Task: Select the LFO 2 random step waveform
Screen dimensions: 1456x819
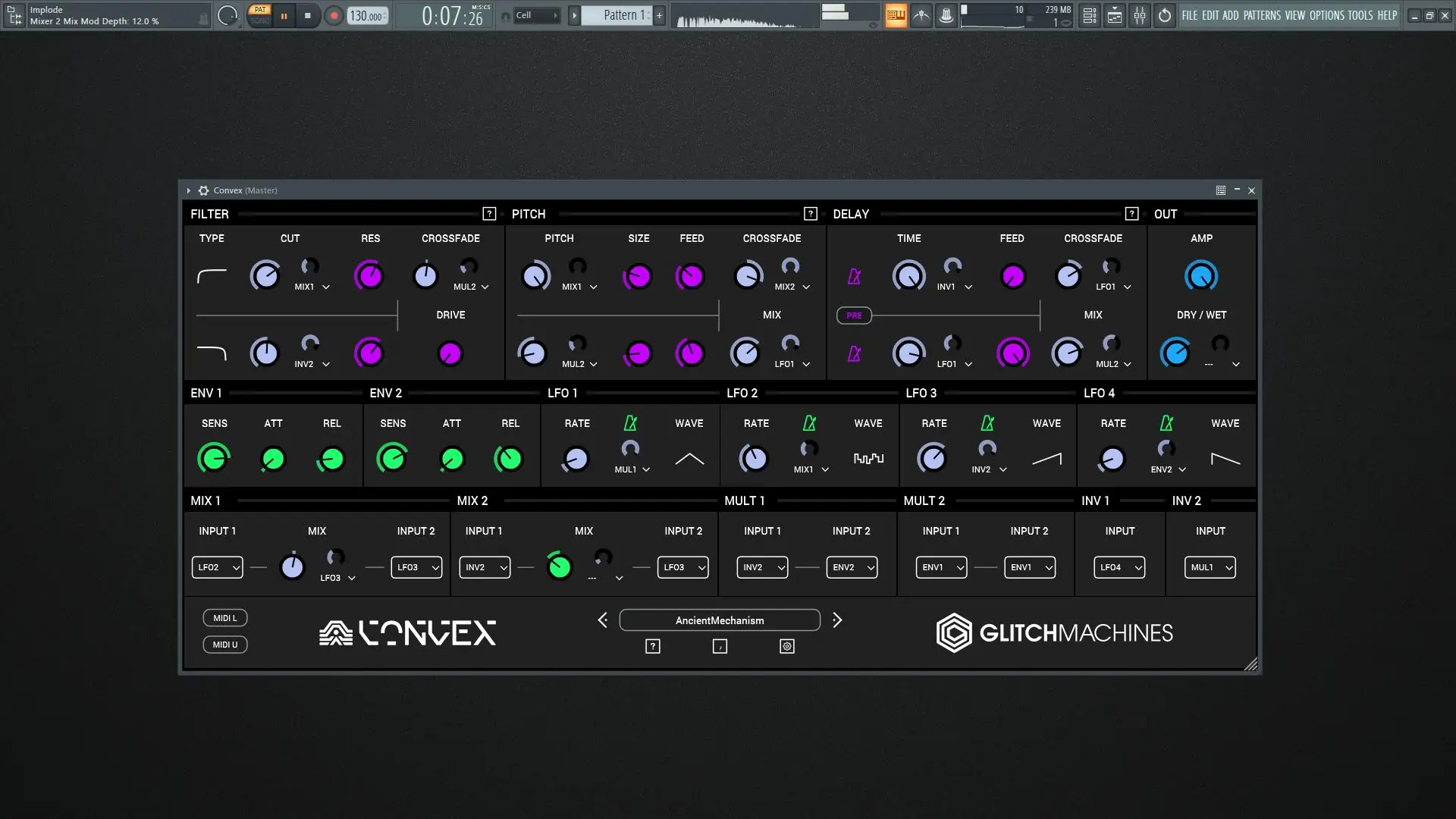Action: (868, 458)
